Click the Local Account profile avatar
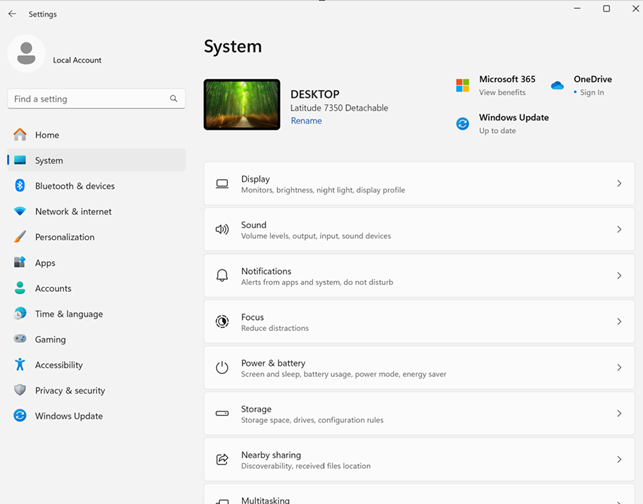Screen dimensions: 643x504 26,53
